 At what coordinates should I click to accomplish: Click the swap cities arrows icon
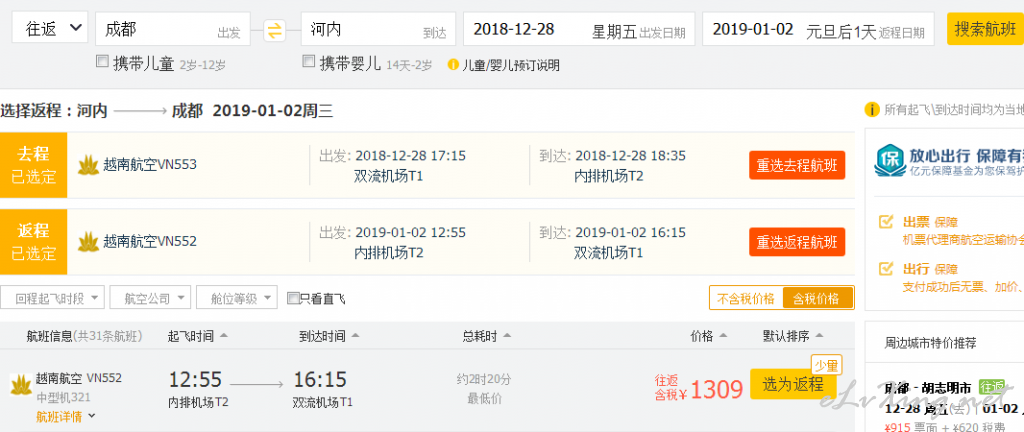coord(275,30)
